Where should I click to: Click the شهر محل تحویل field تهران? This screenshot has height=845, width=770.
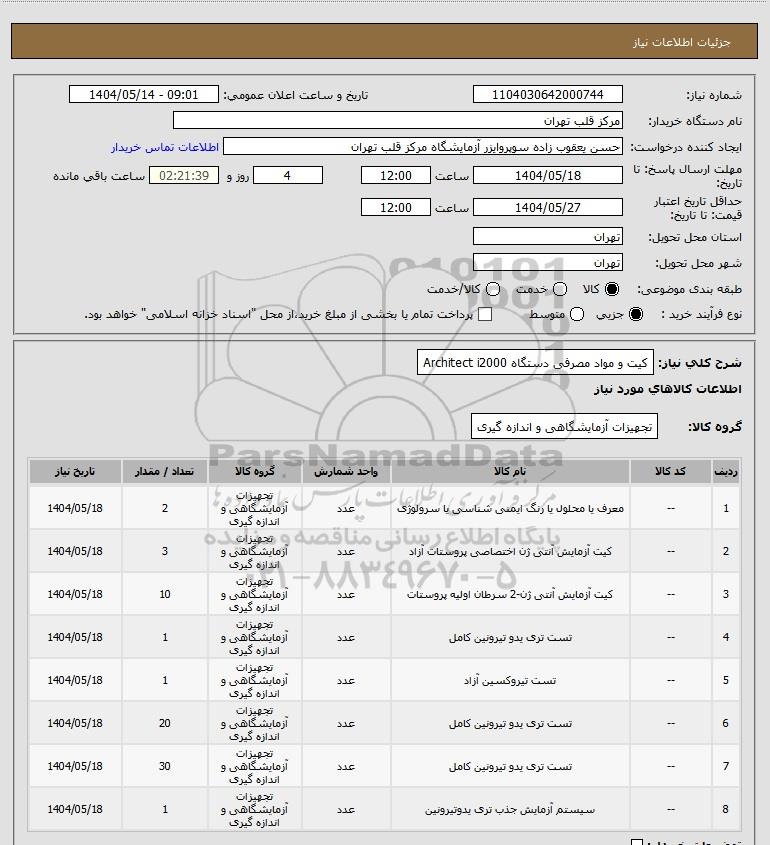tap(547, 262)
